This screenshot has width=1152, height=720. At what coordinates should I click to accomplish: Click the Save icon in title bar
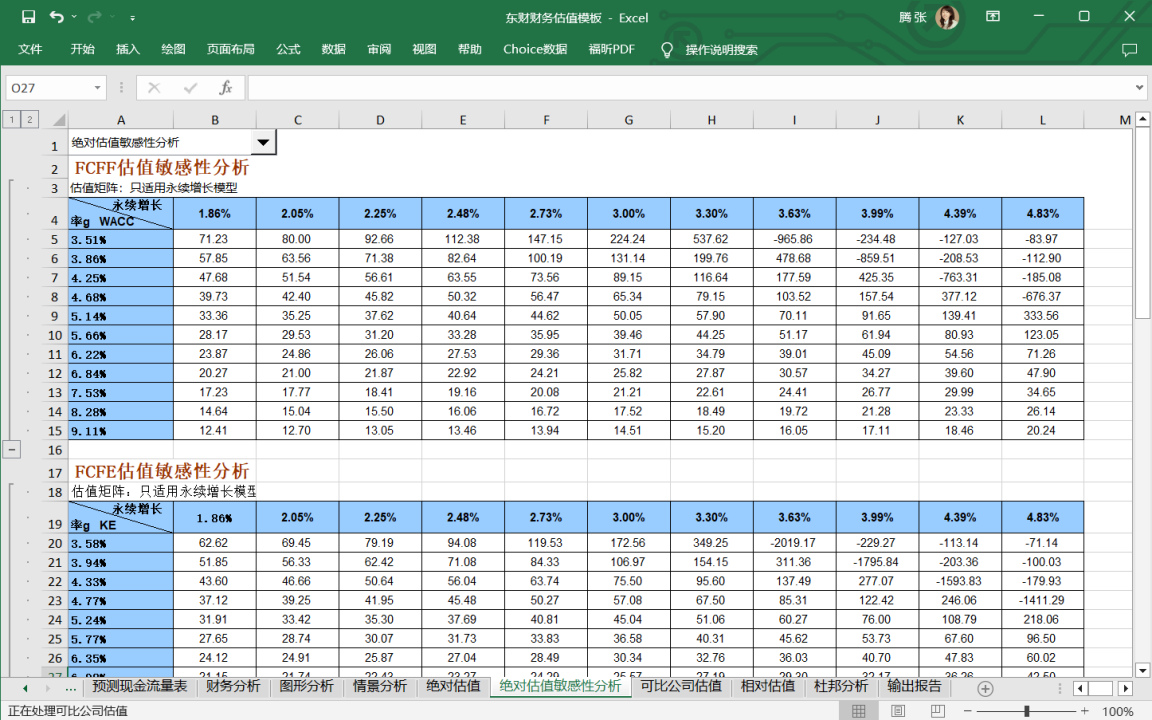click(x=28, y=17)
